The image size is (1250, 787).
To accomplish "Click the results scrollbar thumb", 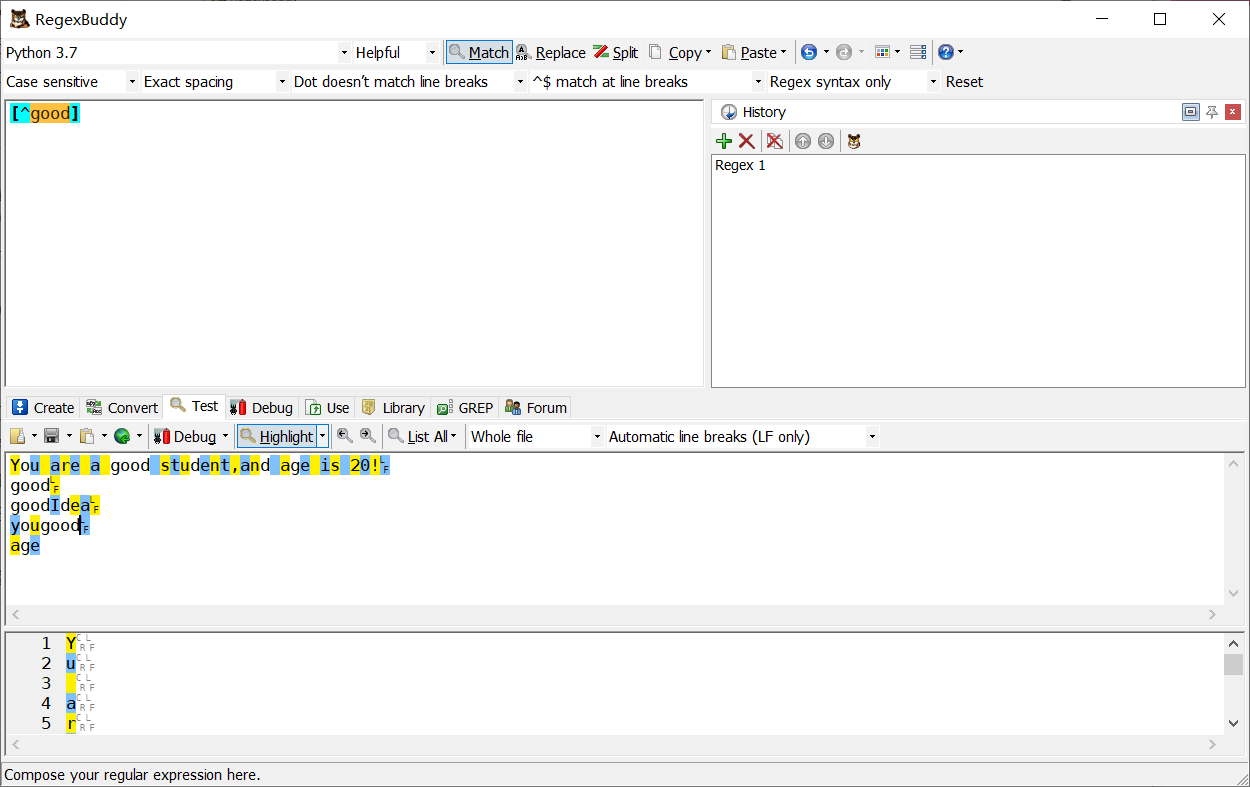I will point(1234,665).
